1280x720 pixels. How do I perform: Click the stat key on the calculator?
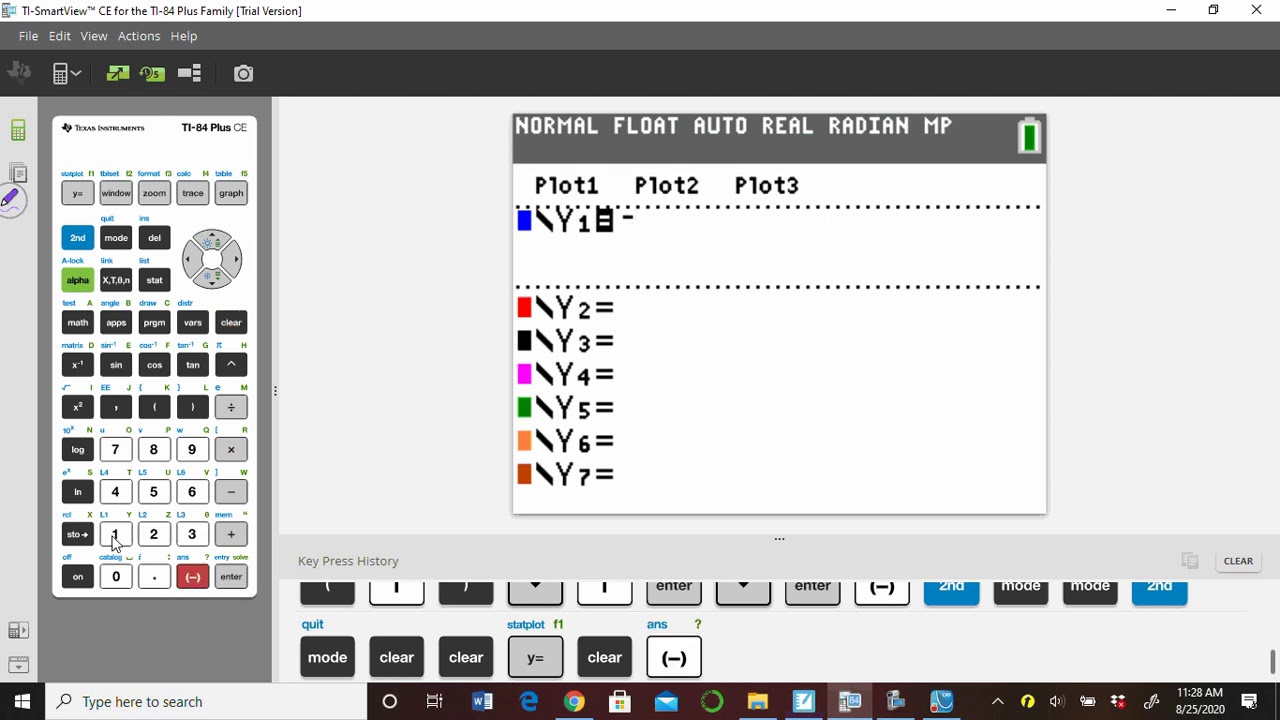pos(154,280)
